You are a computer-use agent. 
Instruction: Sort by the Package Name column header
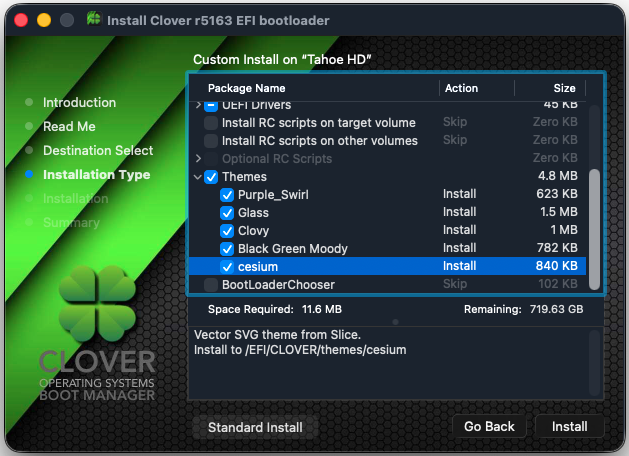tap(247, 88)
